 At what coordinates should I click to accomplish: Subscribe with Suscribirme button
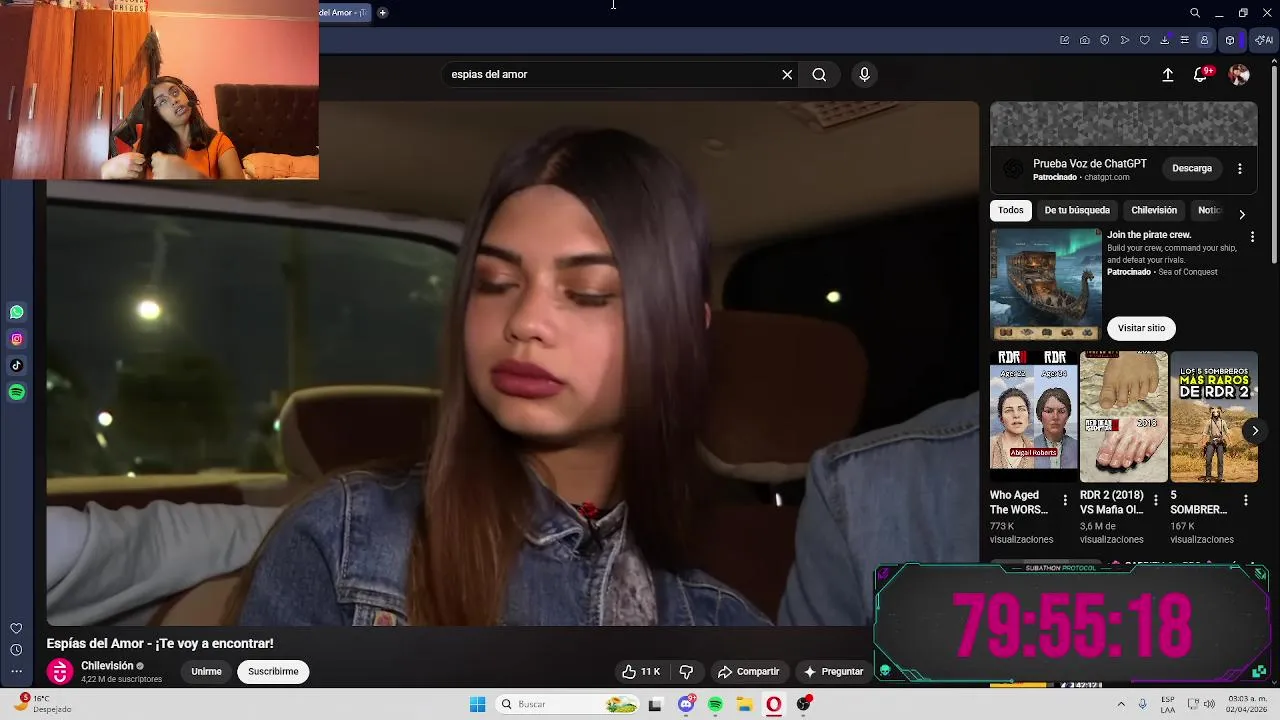(273, 672)
